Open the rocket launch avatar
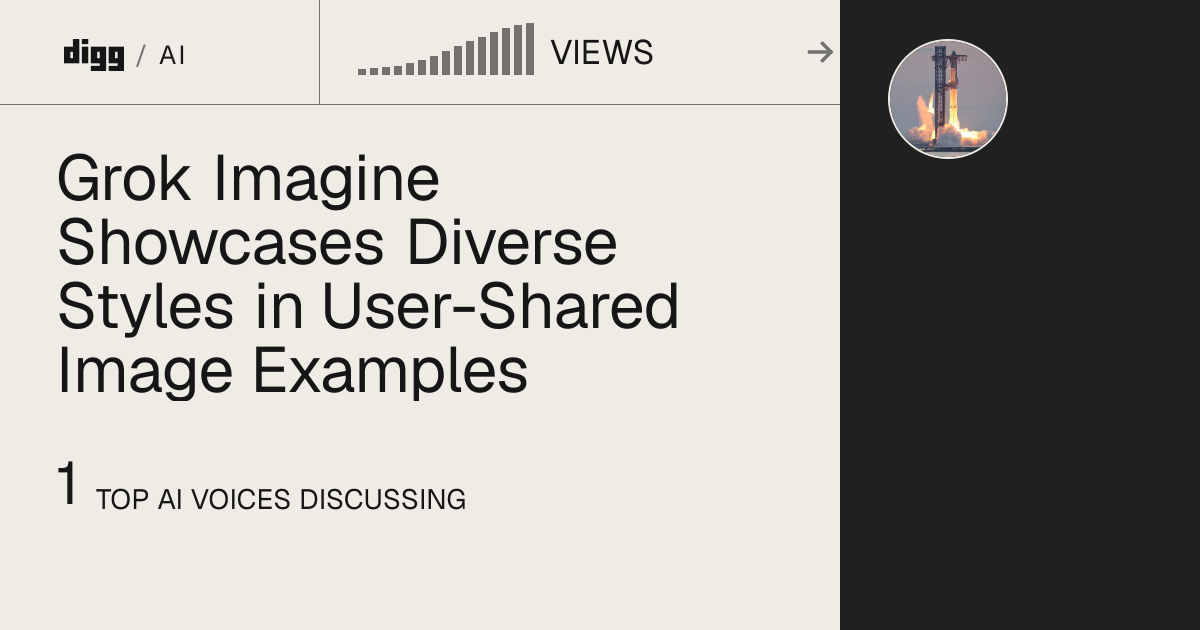1200x630 pixels. 948,99
